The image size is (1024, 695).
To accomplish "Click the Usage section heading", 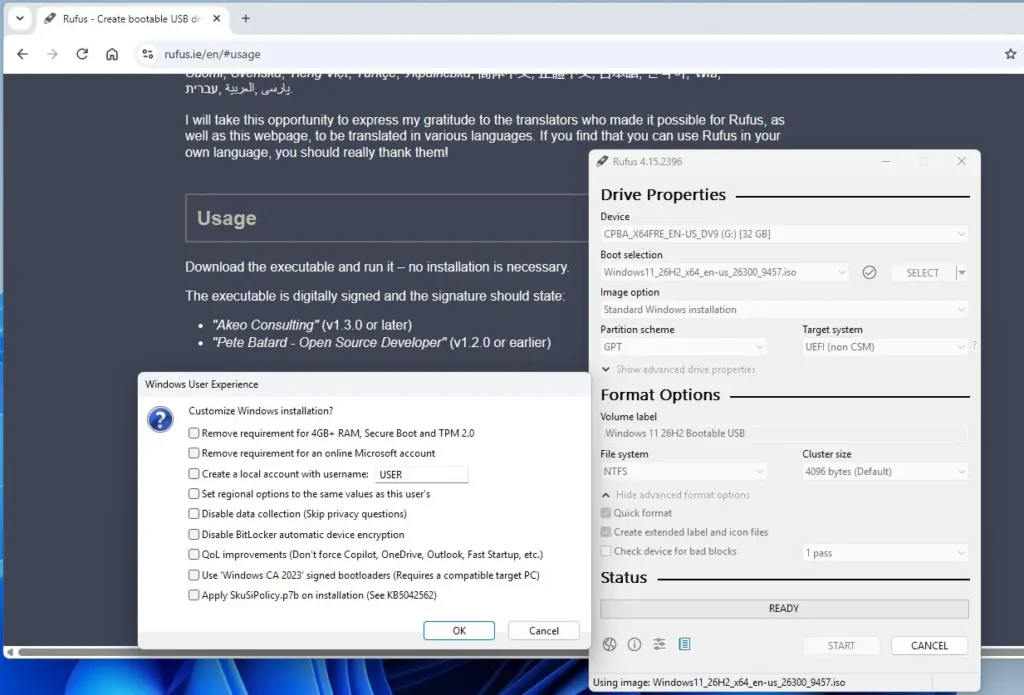I will pos(227,218).
